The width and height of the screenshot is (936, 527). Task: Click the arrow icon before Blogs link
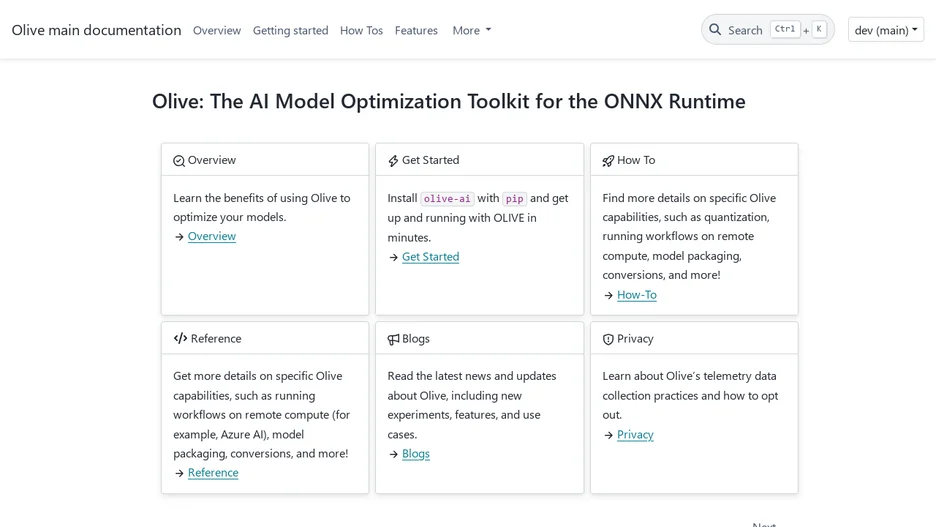click(393, 454)
